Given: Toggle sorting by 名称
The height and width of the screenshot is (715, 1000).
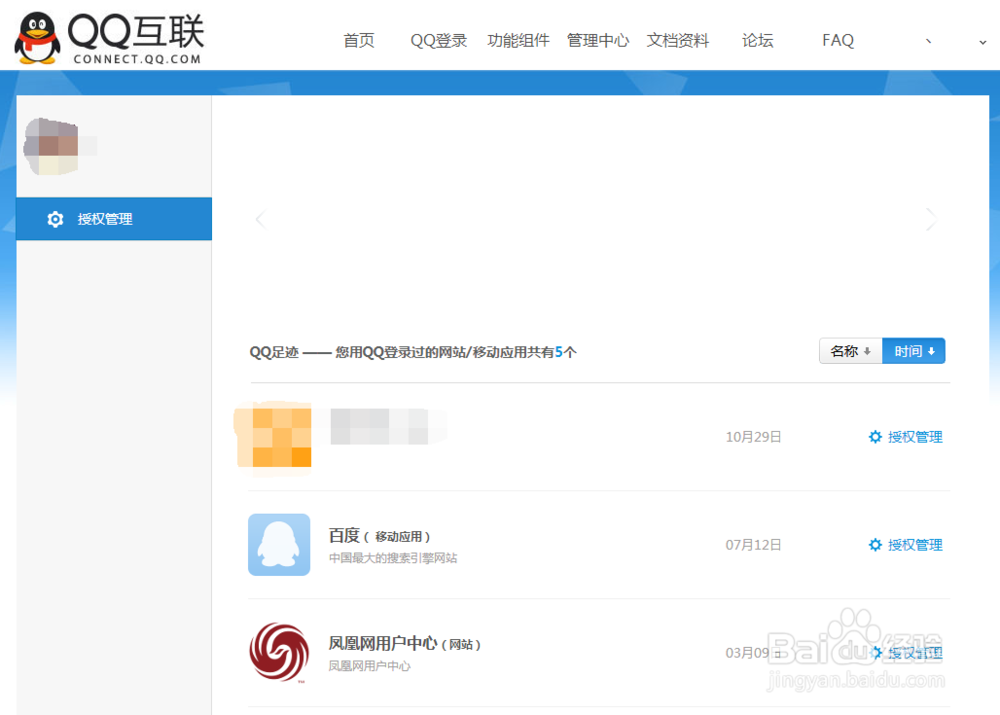Looking at the screenshot, I should click(x=851, y=351).
